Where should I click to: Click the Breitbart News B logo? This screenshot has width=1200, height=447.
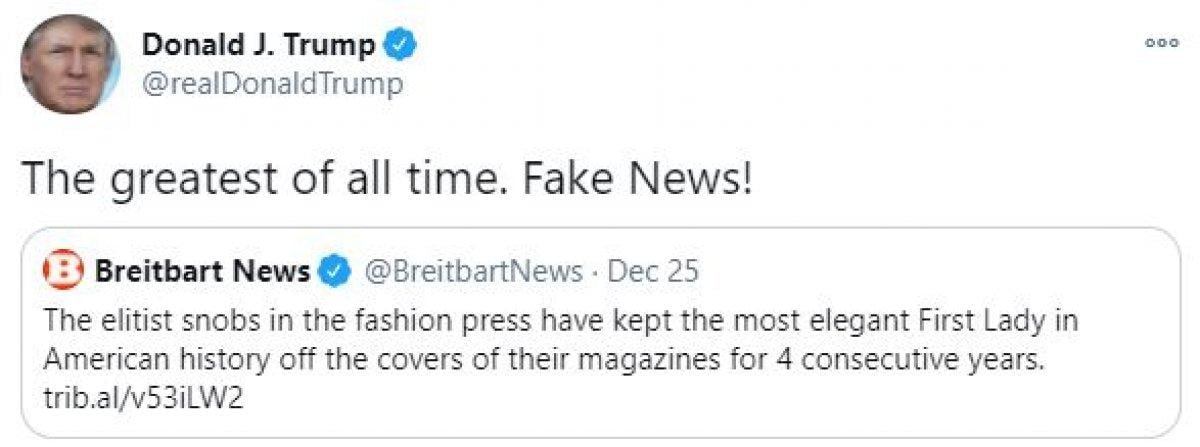click(66, 270)
